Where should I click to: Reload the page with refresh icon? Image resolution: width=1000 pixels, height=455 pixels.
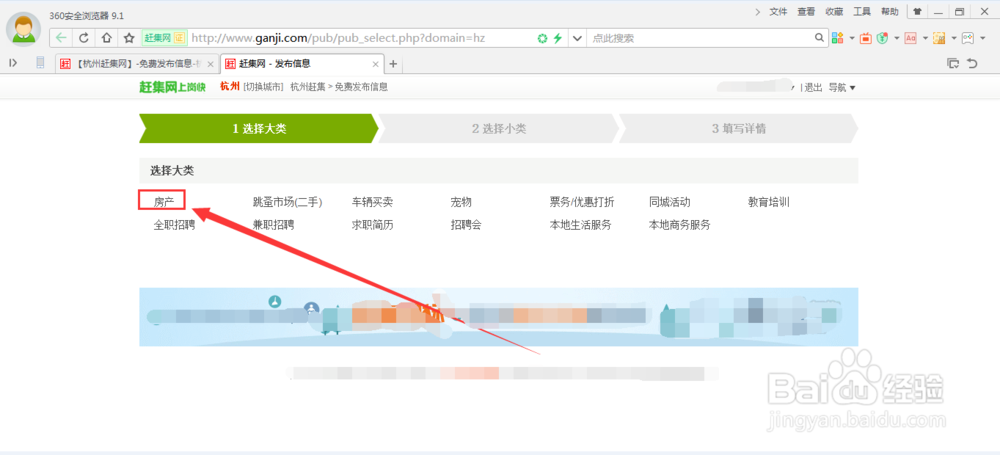click(84, 38)
